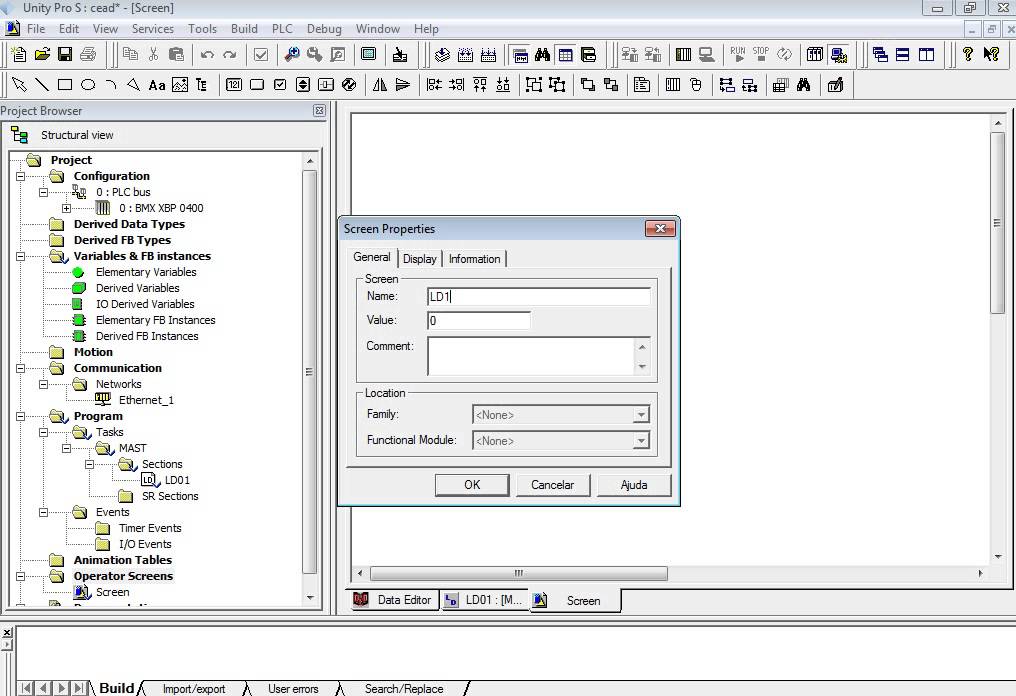Image resolution: width=1016 pixels, height=696 pixels.
Task: Open the Functional Module dropdown
Action: click(640, 441)
